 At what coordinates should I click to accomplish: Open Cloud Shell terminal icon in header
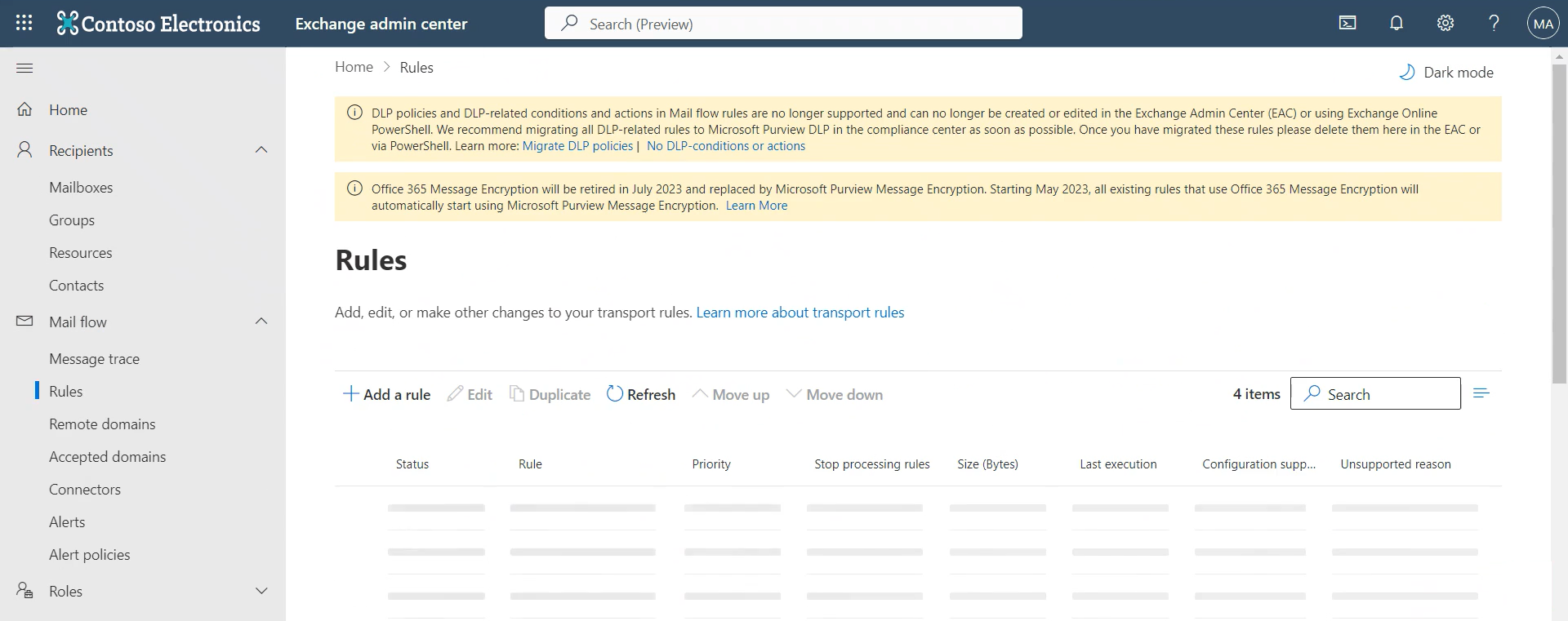(x=1347, y=23)
